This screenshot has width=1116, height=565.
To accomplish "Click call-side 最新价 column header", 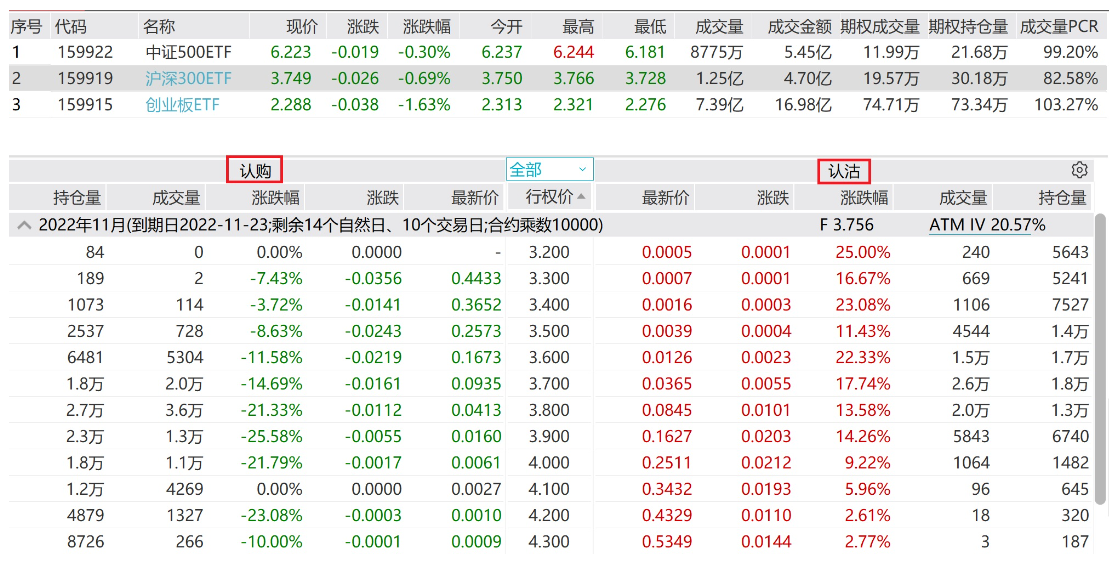I will 475,197.
